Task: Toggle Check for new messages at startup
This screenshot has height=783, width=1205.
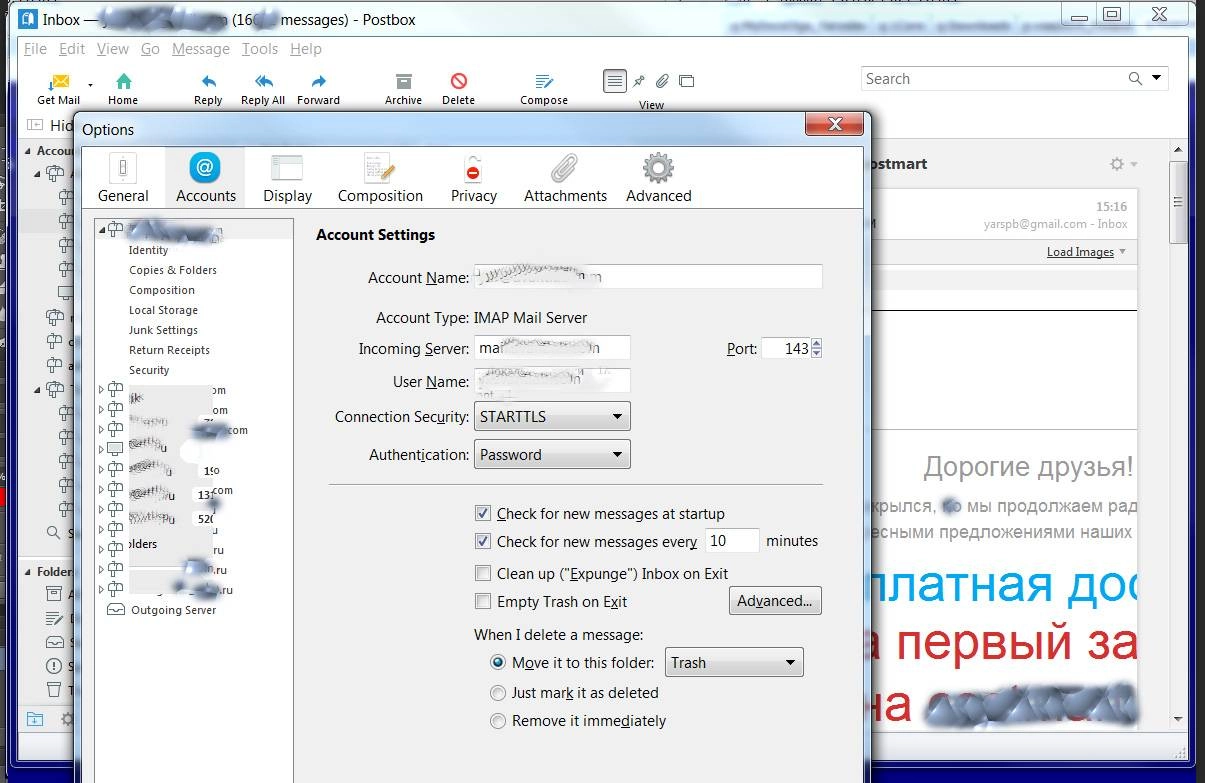Action: coord(482,514)
